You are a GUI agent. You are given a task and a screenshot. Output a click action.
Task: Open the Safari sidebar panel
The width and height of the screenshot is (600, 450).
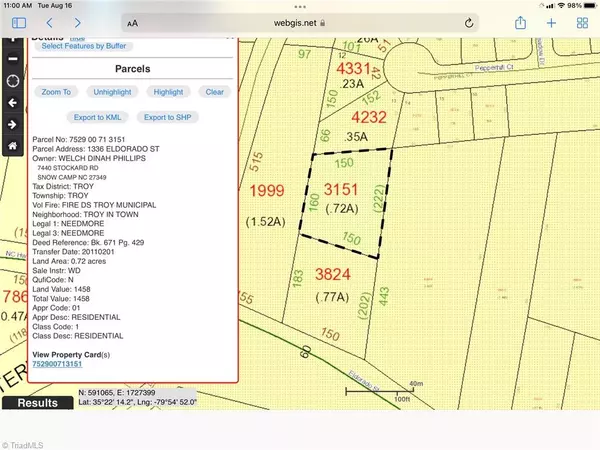pyautogui.click(x=18, y=21)
